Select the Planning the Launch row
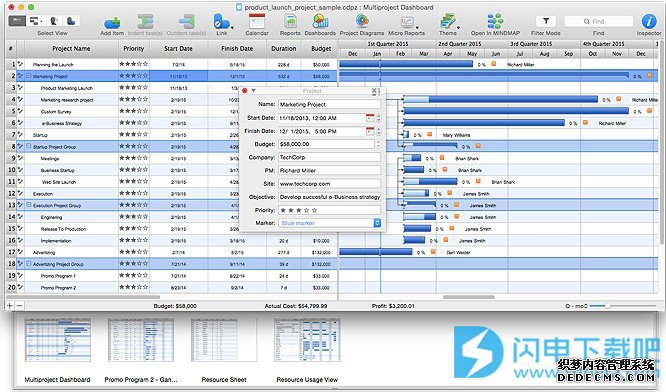 pyautogui.click(x=171, y=64)
